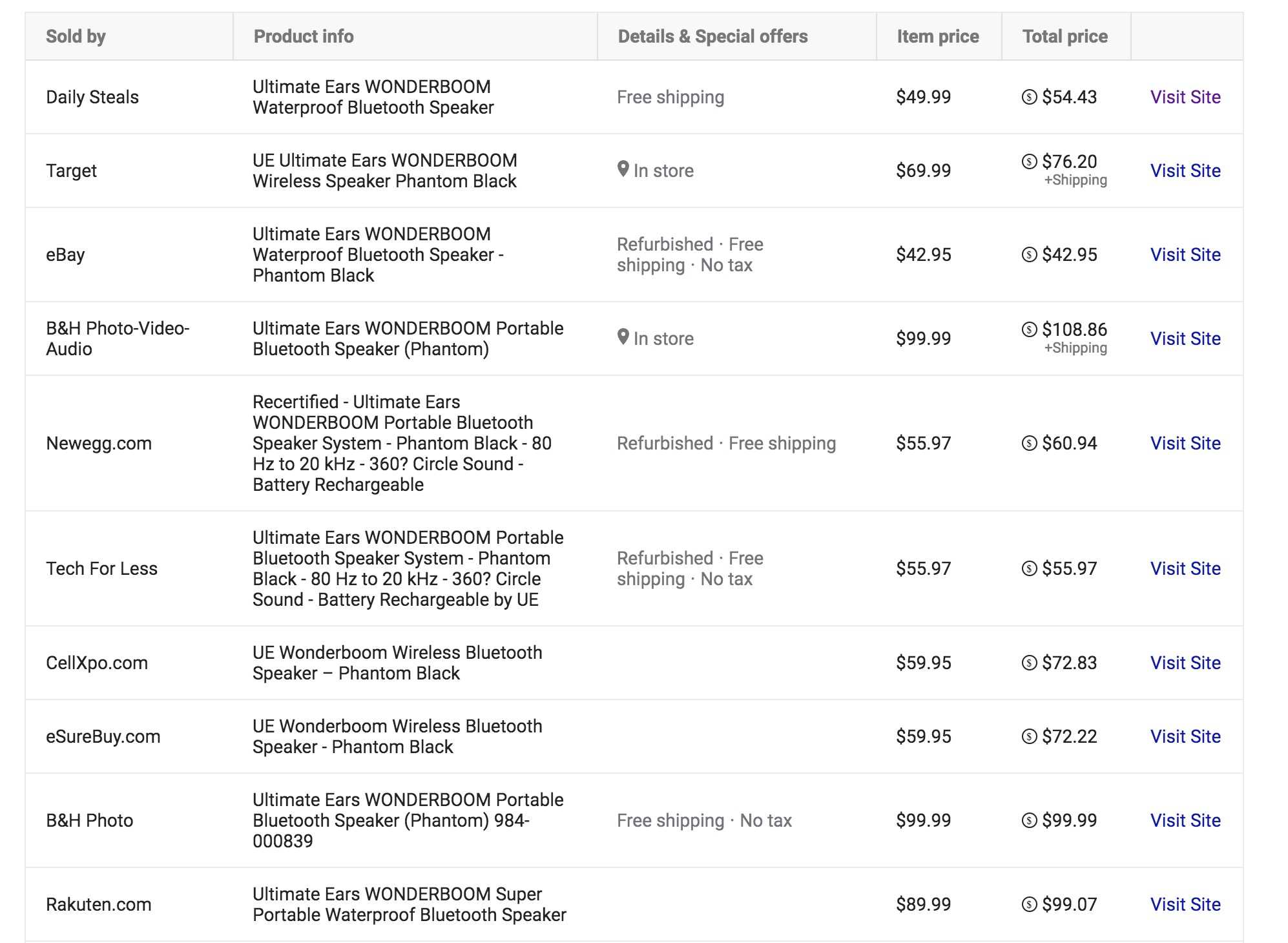Image resolution: width=1288 pixels, height=943 pixels.
Task: Click the price info circle next to B&H Photo's $99.99
Action: (1030, 820)
